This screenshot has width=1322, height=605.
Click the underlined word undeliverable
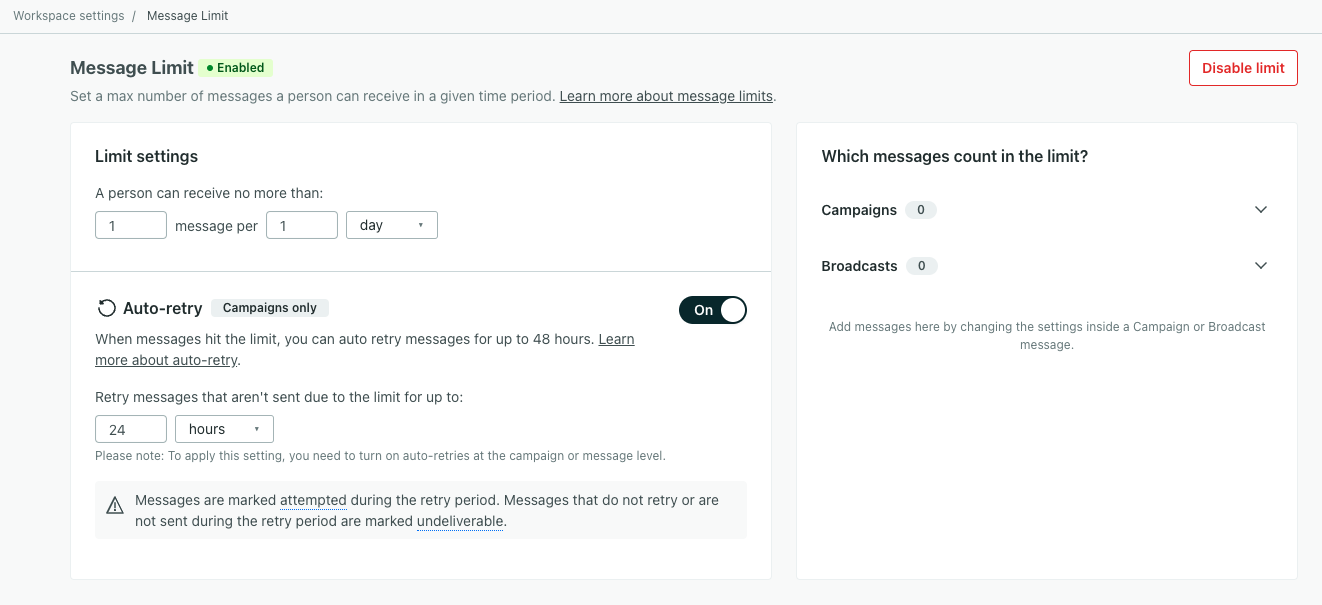[x=460, y=521]
